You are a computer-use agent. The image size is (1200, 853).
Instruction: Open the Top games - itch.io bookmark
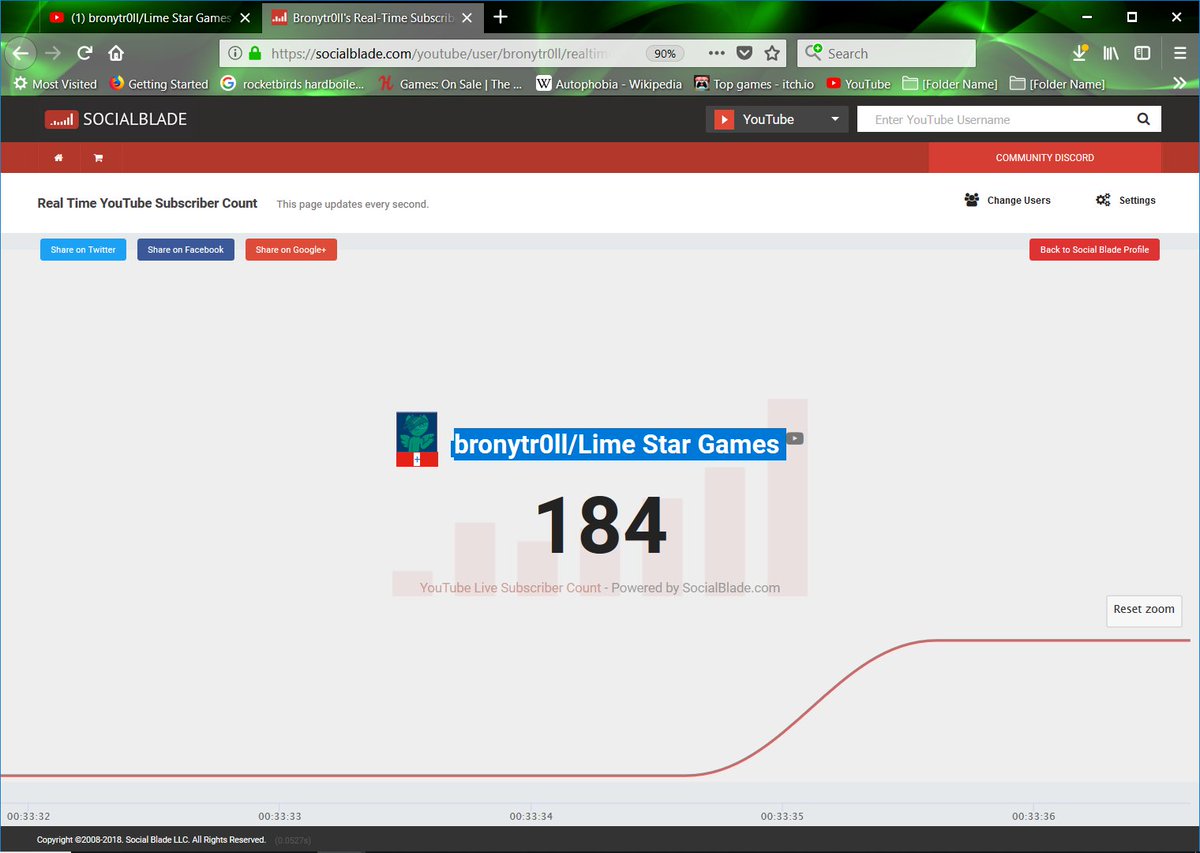click(x=753, y=84)
